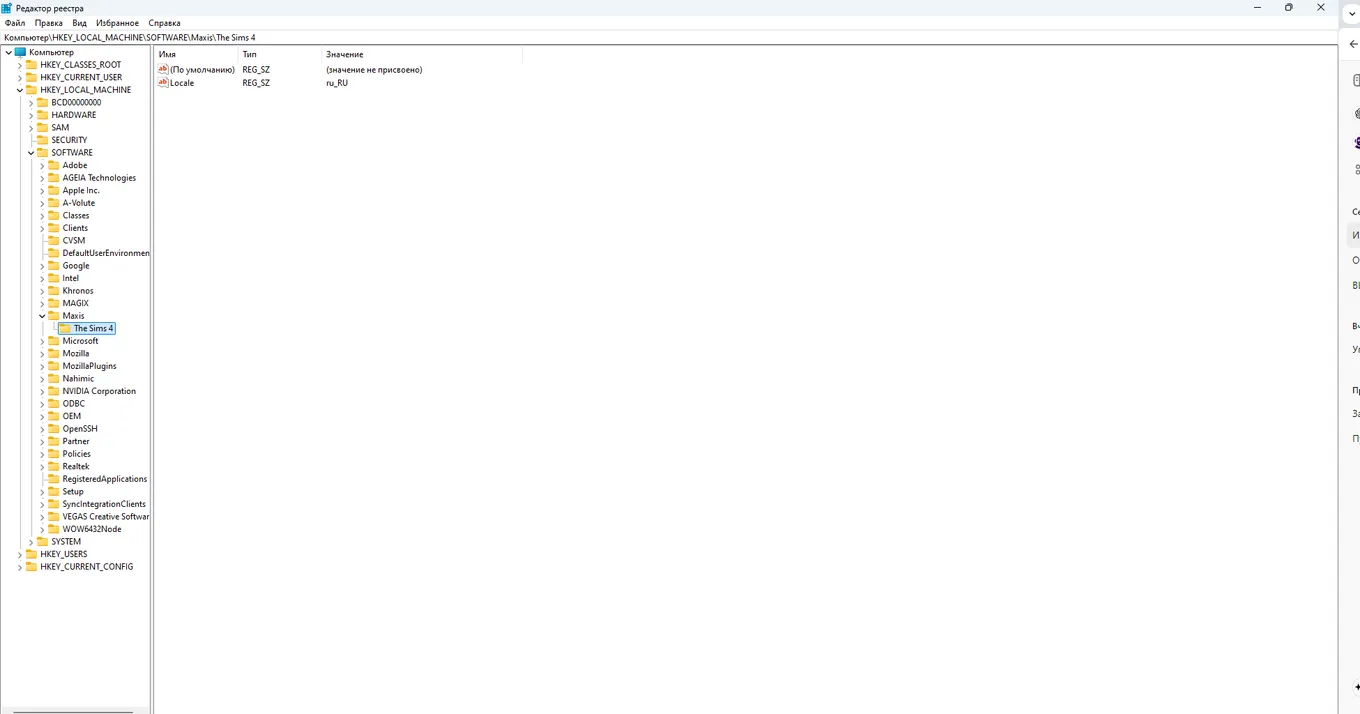This screenshot has width=1360, height=714.
Task: Click the Setup folder icon
Action: click(x=53, y=491)
